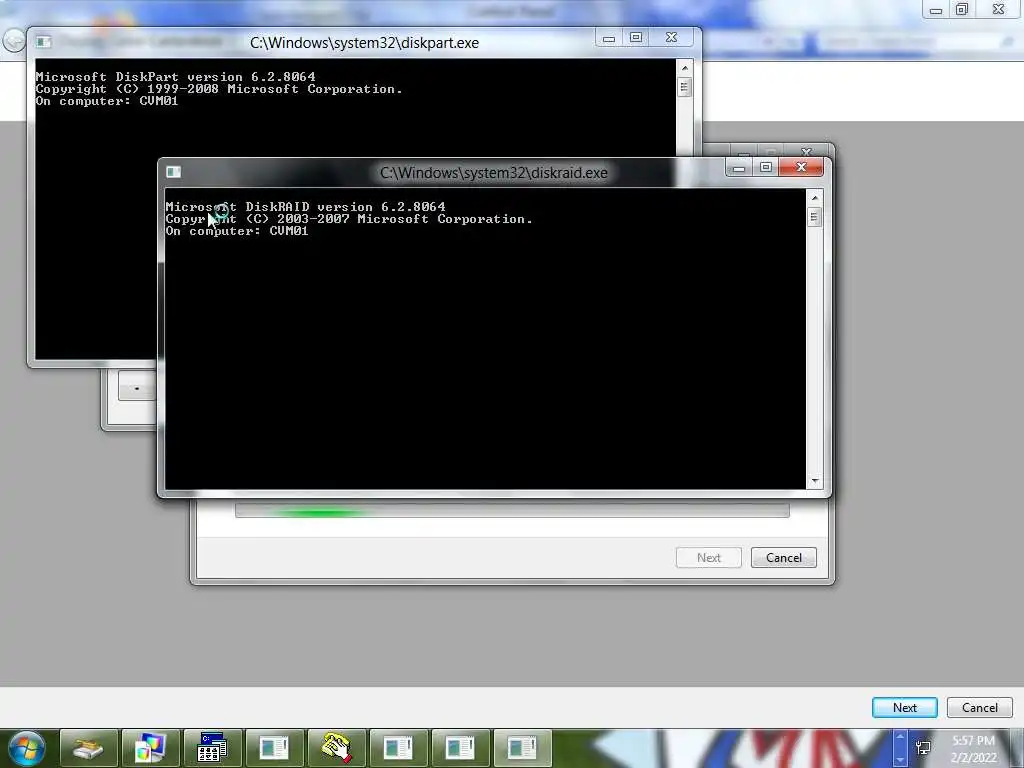The height and width of the screenshot is (768, 1024).
Task: Open the colorful monitor personalization taskbar icon
Action: tap(150, 748)
